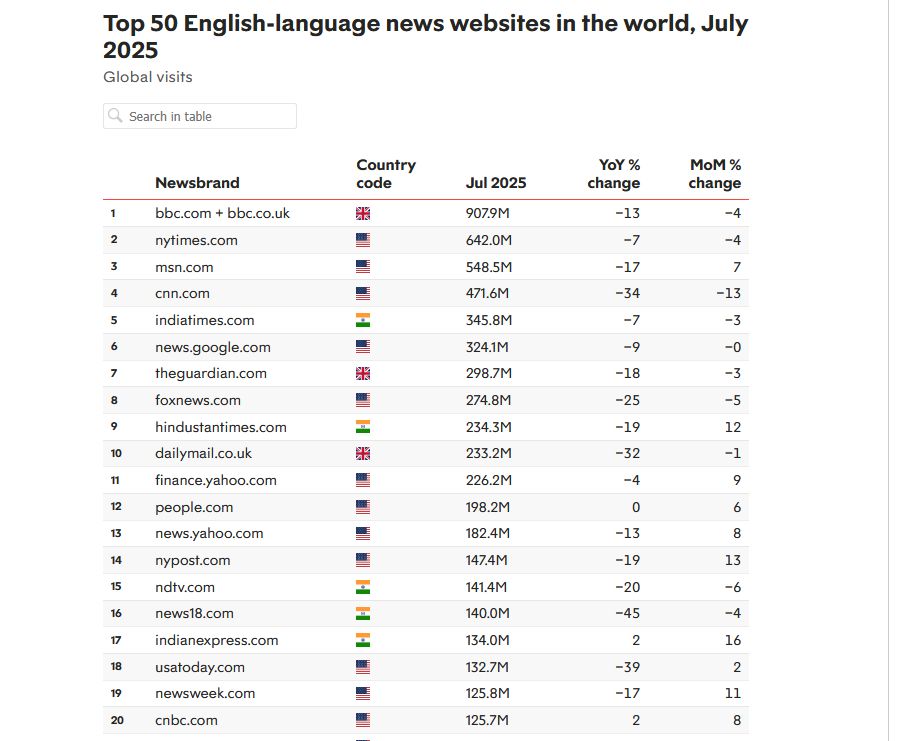The height and width of the screenshot is (741, 924).
Task: Click US flag in nypost.com row
Action: pyautogui.click(x=363, y=560)
